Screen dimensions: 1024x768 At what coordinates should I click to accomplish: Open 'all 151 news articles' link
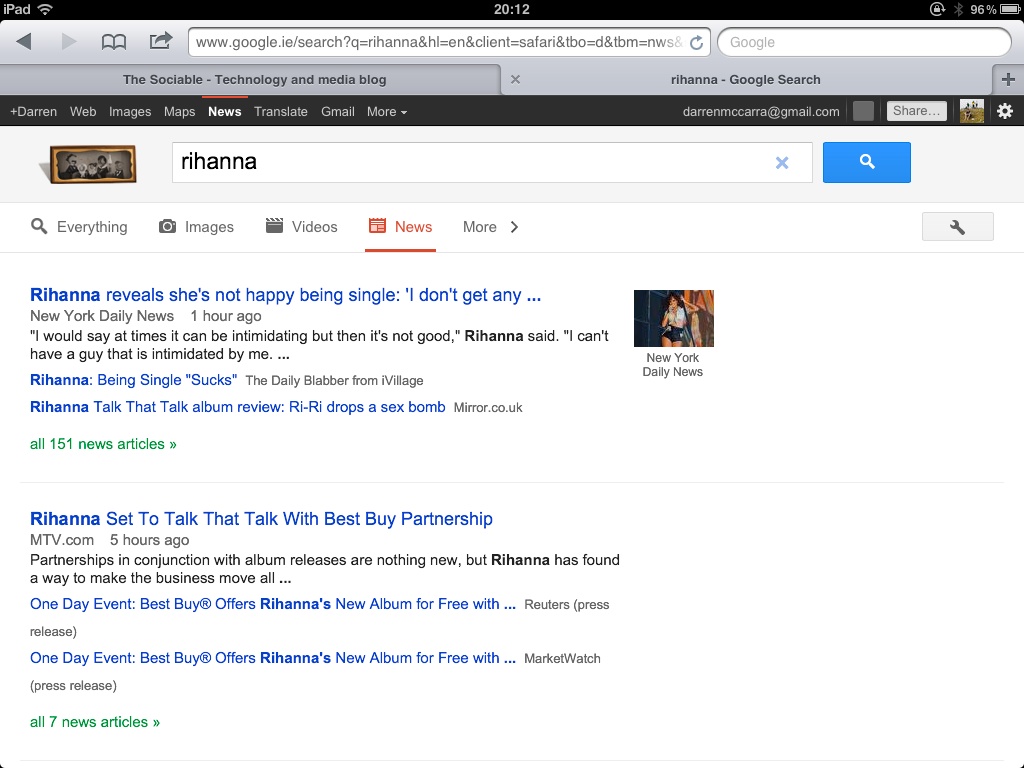pyautogui.click(x=103, y=444)
